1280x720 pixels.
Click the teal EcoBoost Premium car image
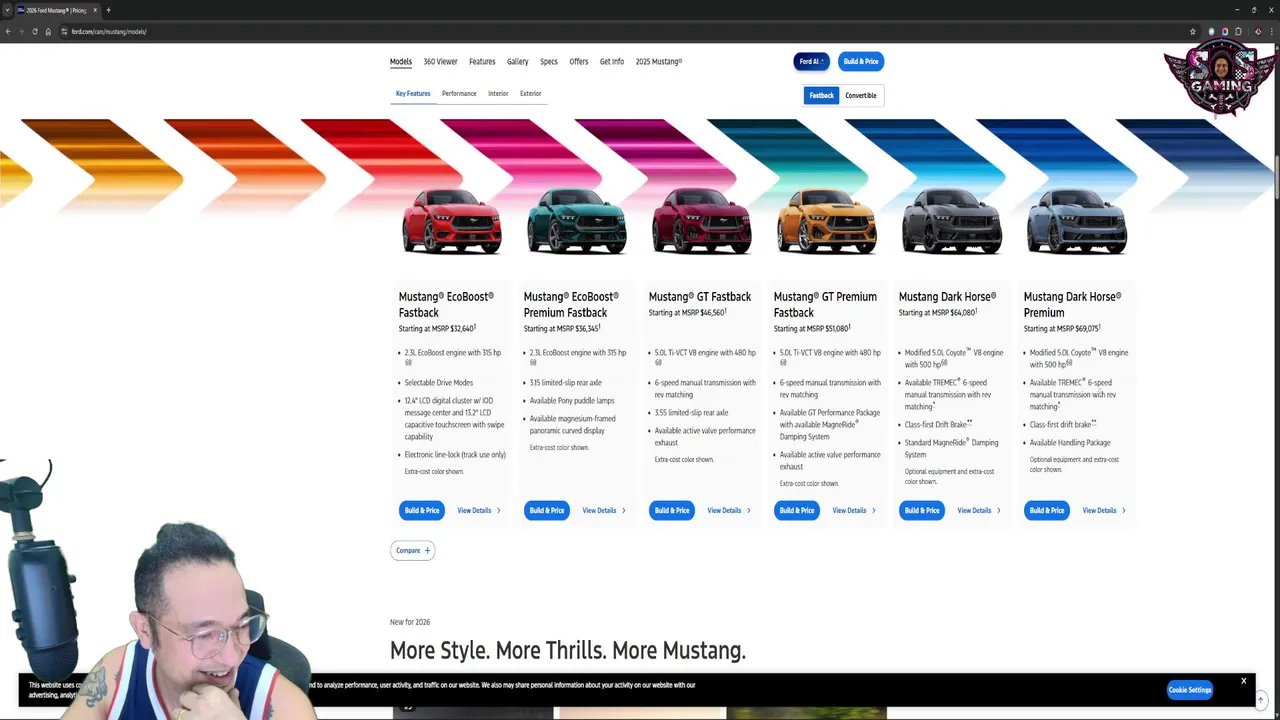click(x=577, y=220)
